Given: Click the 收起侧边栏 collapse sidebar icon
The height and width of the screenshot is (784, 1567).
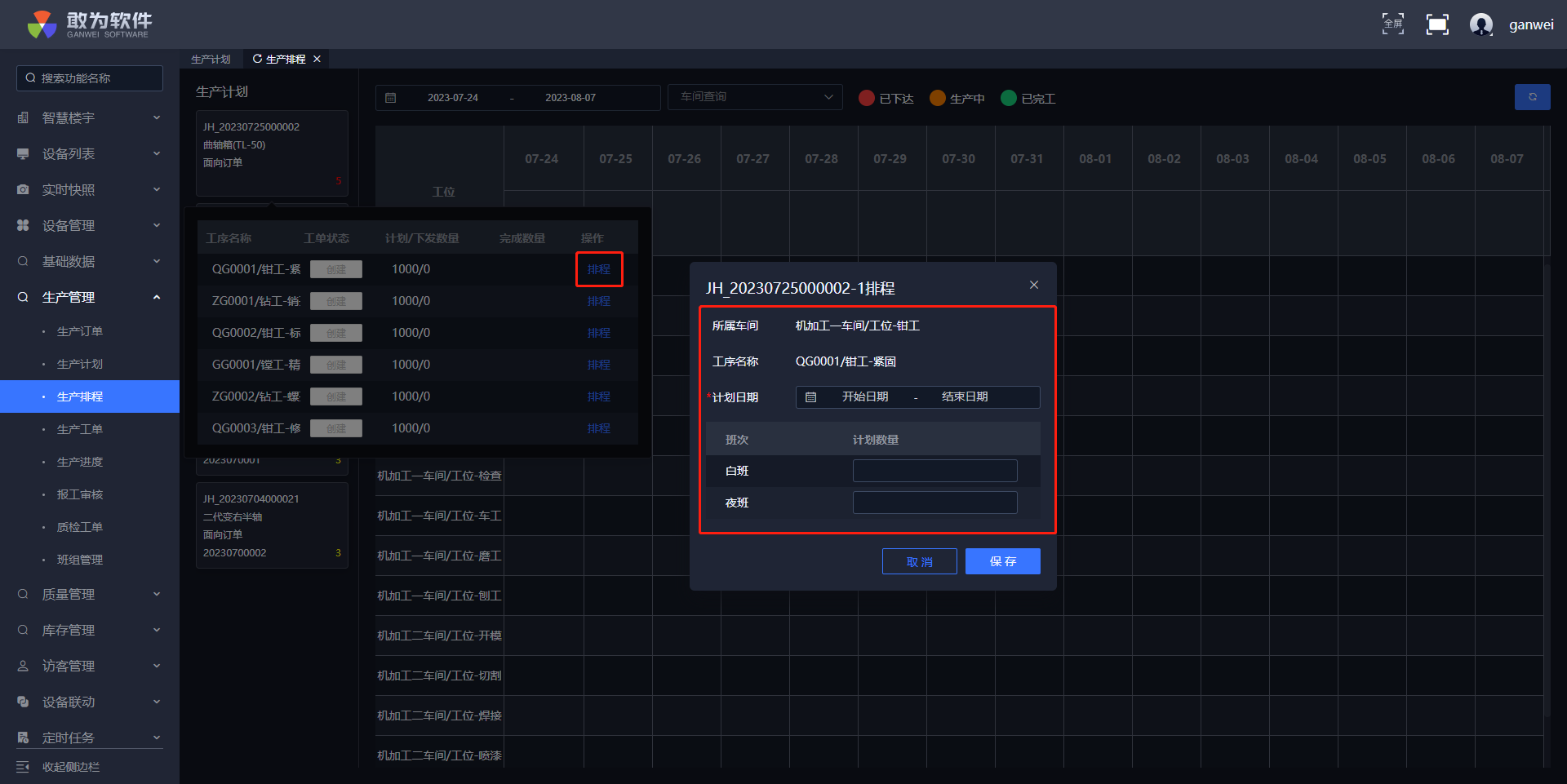Looking at the screenshot, I should click(x=23, y=767).
